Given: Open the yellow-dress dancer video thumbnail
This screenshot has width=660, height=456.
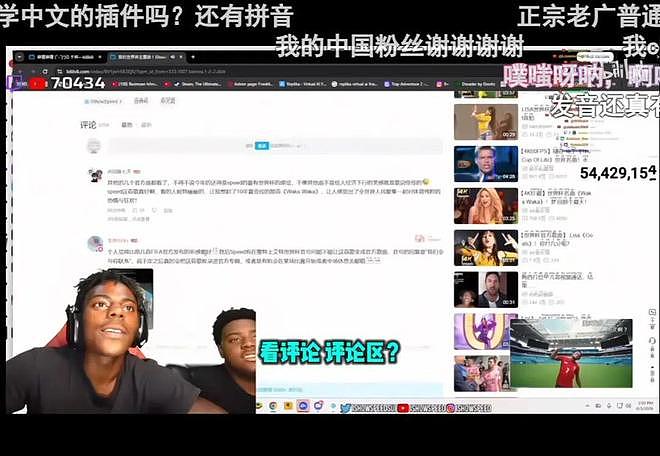Looking at the screenshot, I should tap(486, 122).
